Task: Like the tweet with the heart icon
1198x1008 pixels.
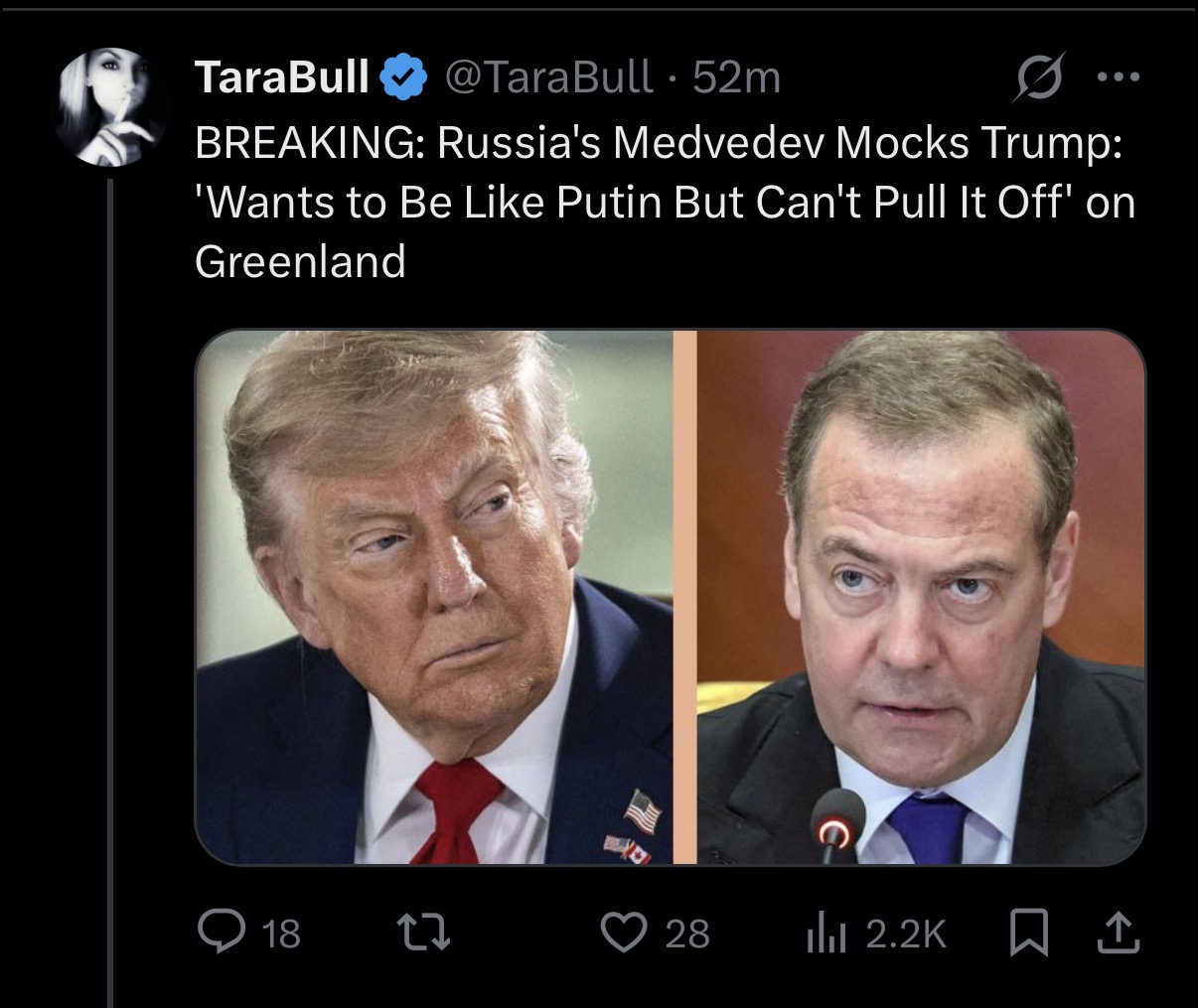Action: (626, 933)
